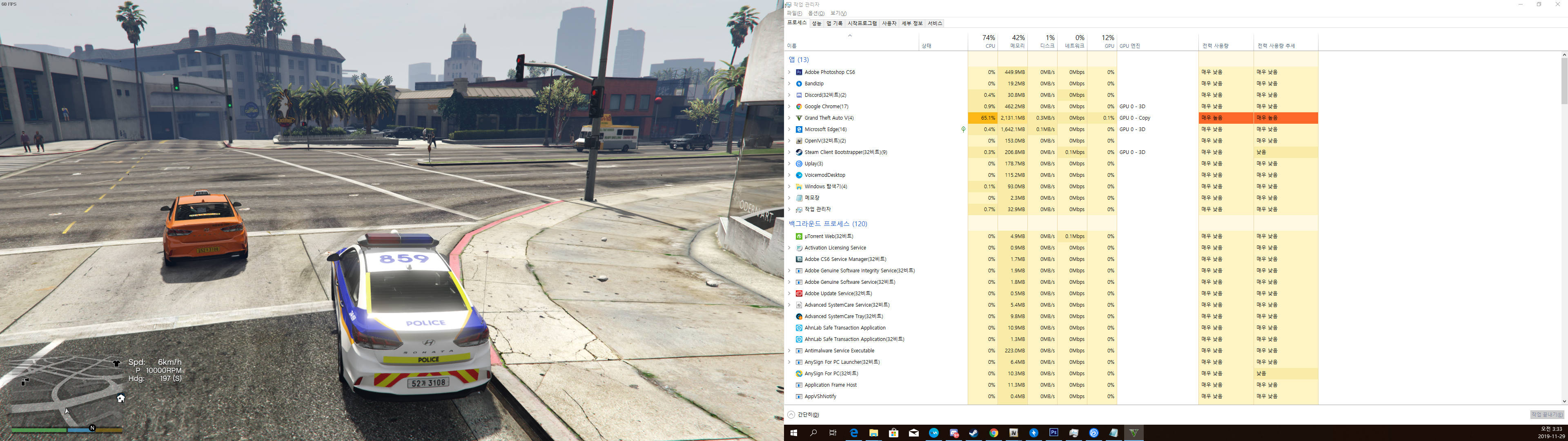
Task: Select the AppVShNotify process row
Action: [1052, 396]
